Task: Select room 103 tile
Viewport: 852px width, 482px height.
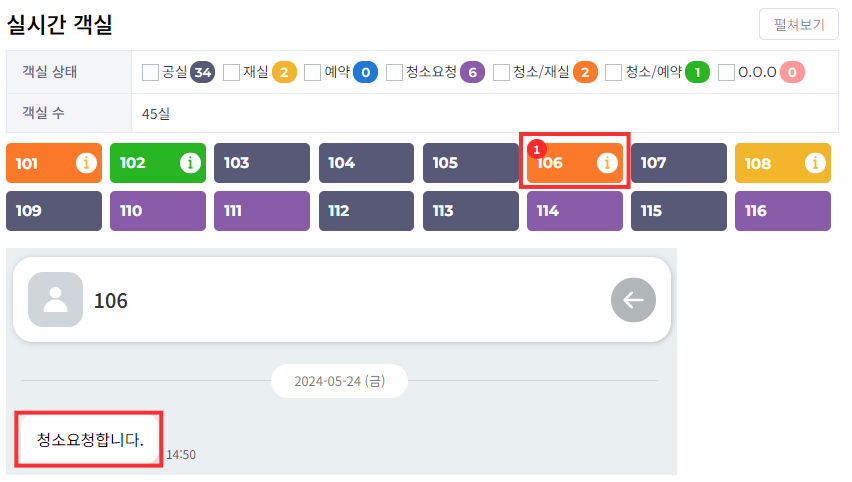Action: pyautogui.click(x=261, y=163)
